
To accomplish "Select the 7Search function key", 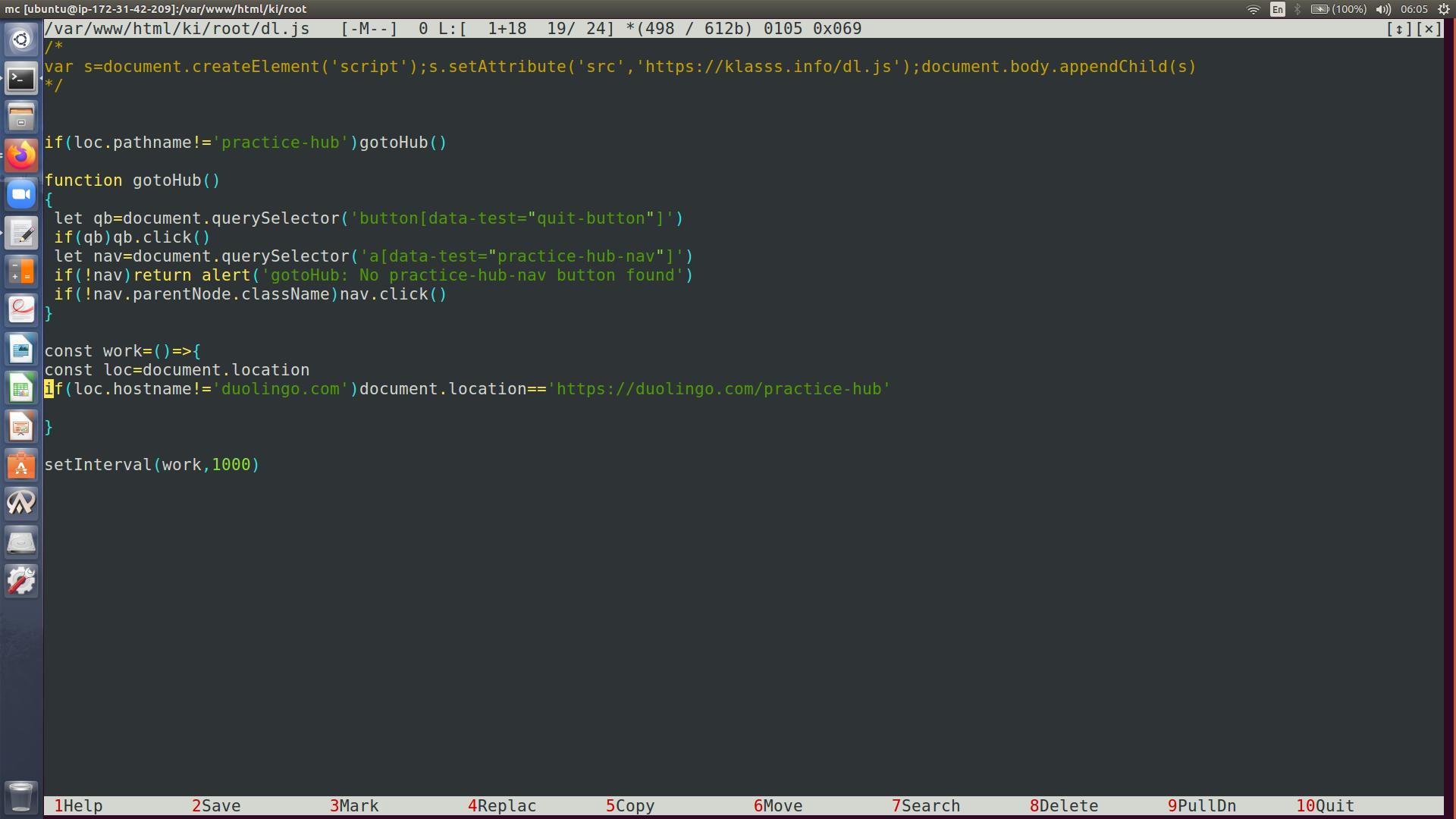I will pos(926,805).
